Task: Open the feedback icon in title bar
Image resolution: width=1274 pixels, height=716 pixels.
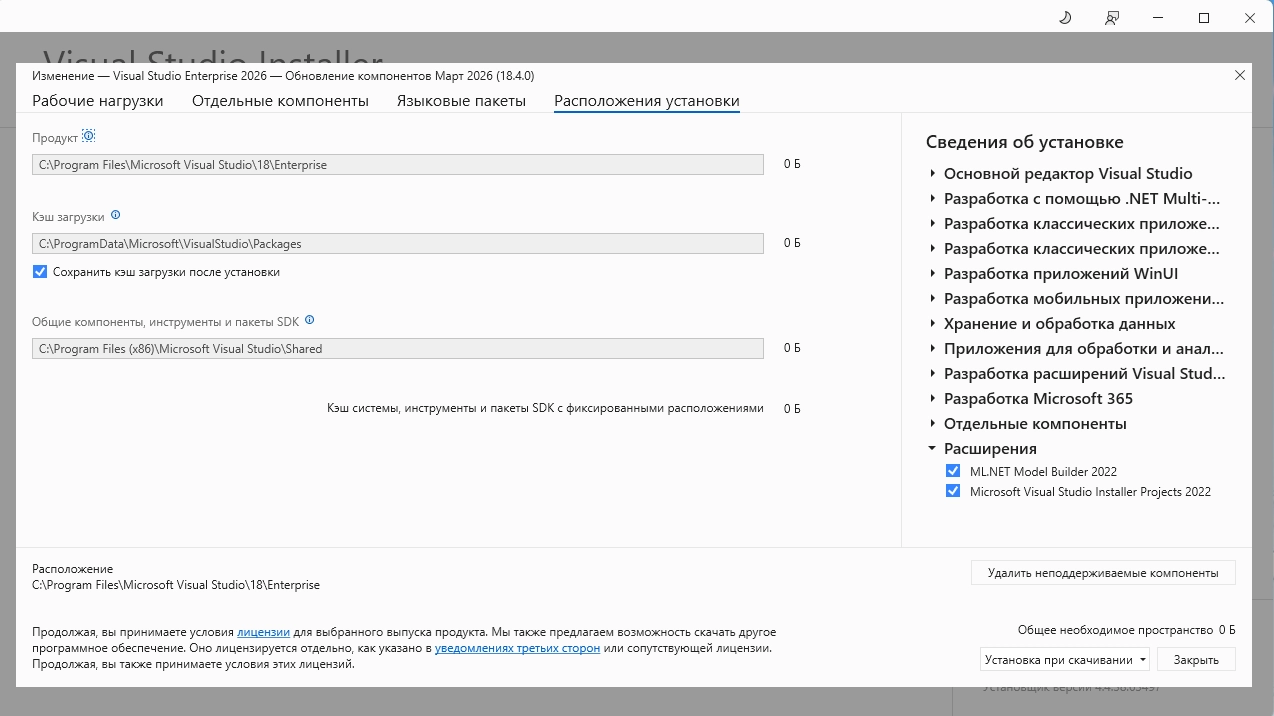Action: tap(1112, 18)
